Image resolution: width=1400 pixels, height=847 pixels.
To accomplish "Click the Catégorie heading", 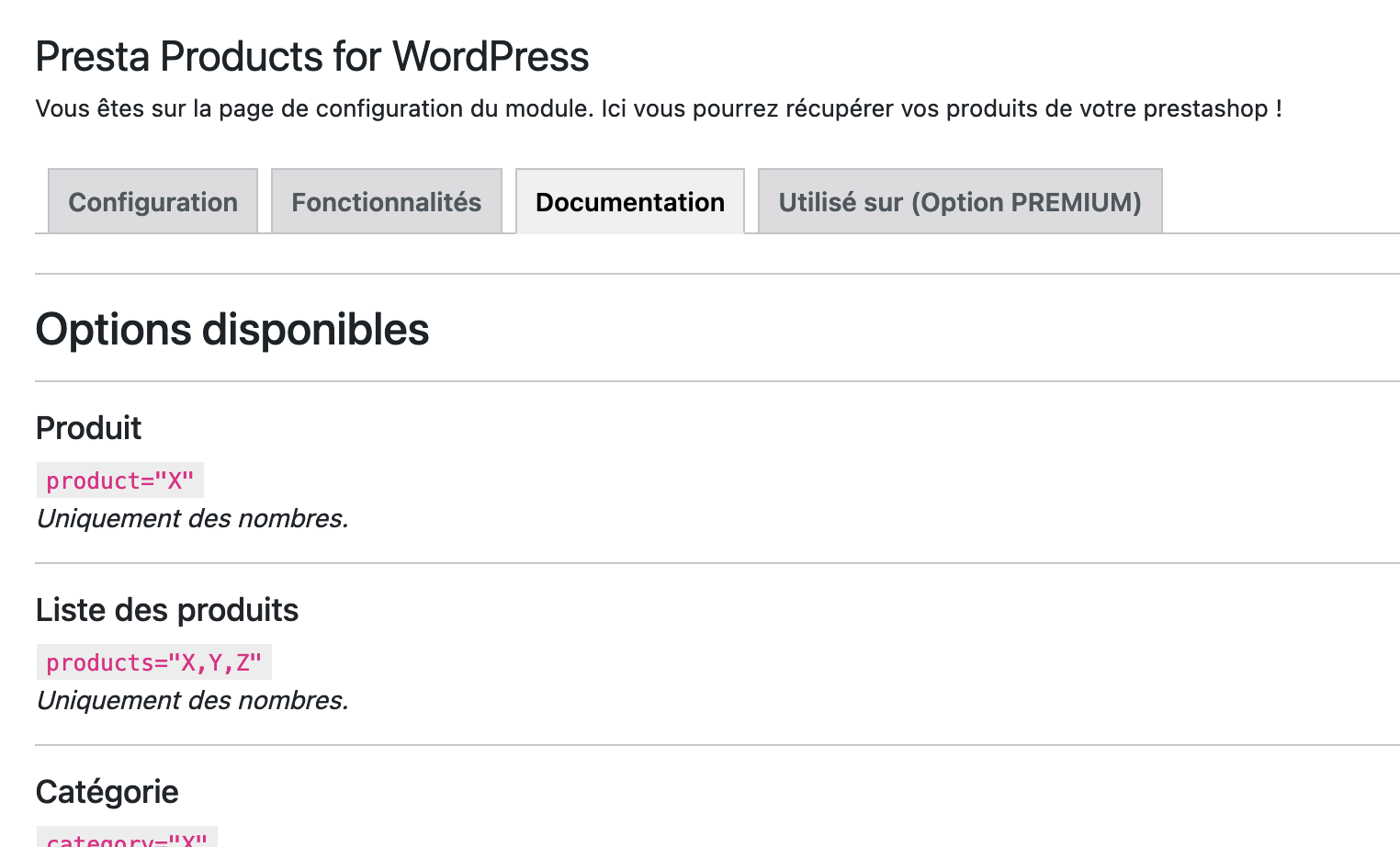I will click(107, 792).
